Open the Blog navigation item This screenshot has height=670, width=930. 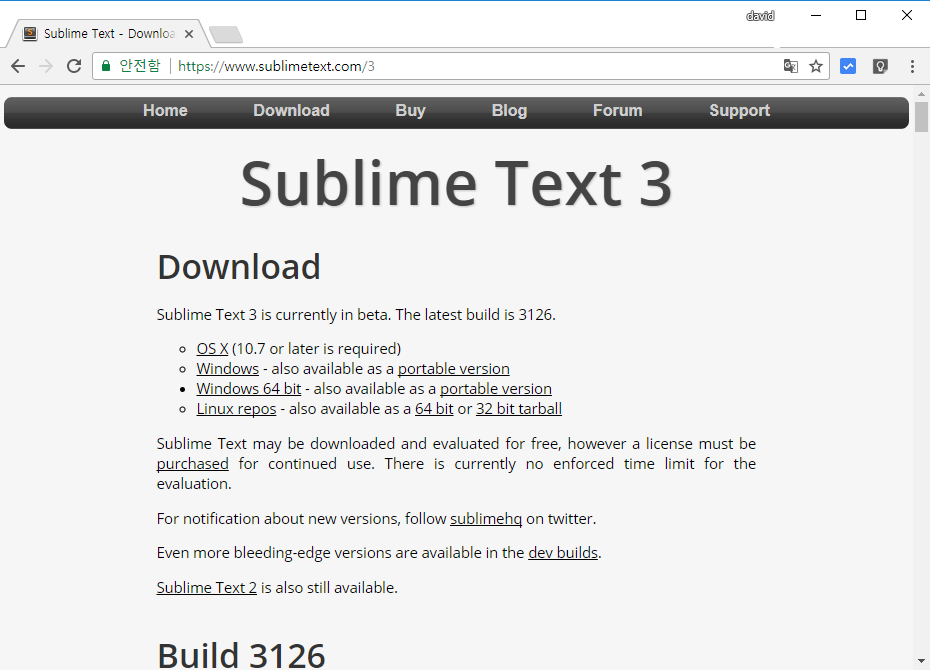coord(509,111)
